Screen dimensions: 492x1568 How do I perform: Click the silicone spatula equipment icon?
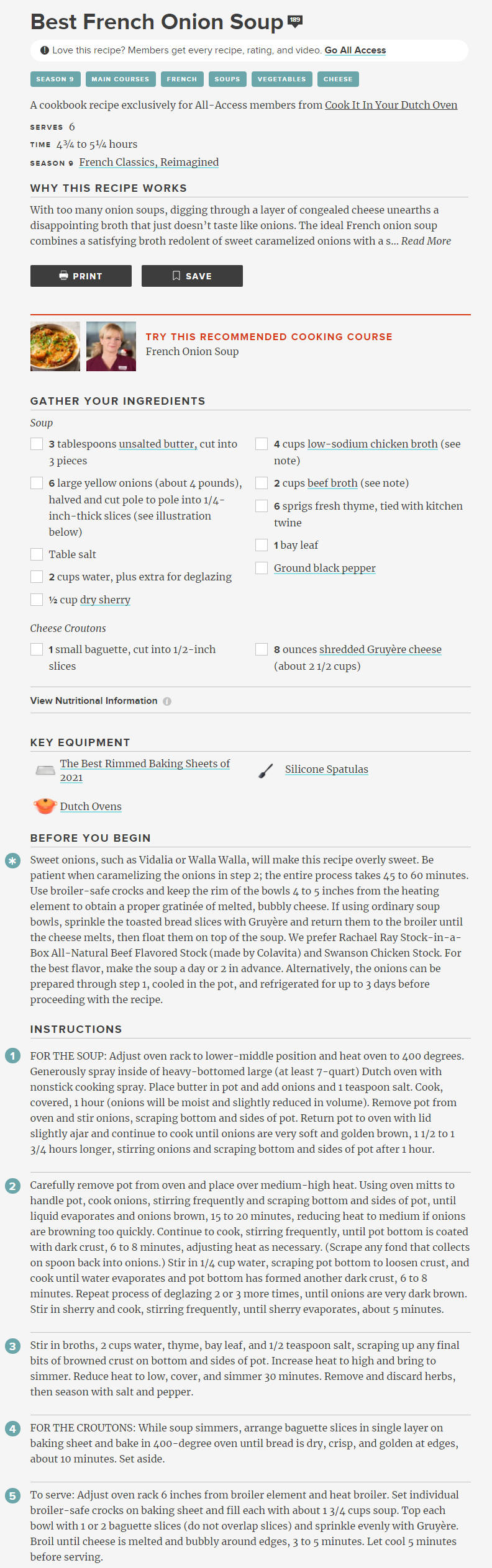[x=266, y=770]
